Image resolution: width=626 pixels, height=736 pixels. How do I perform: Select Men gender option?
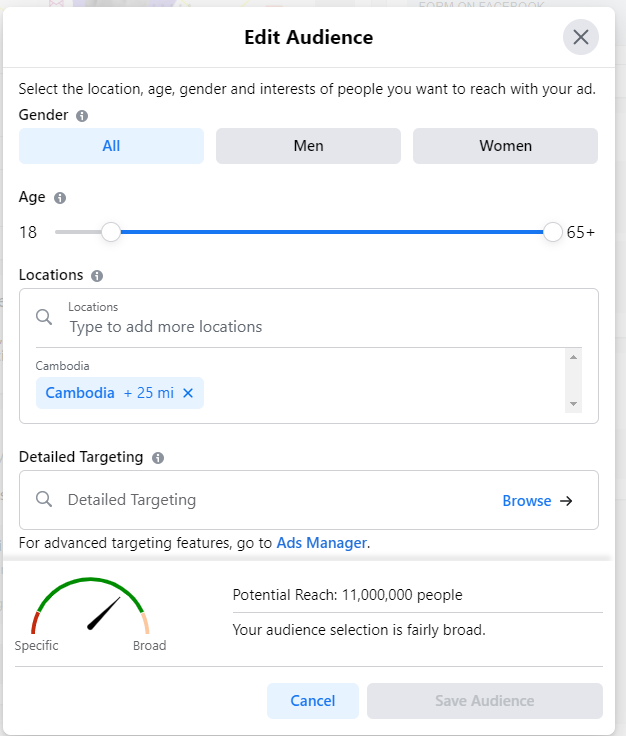coord(308,146)
